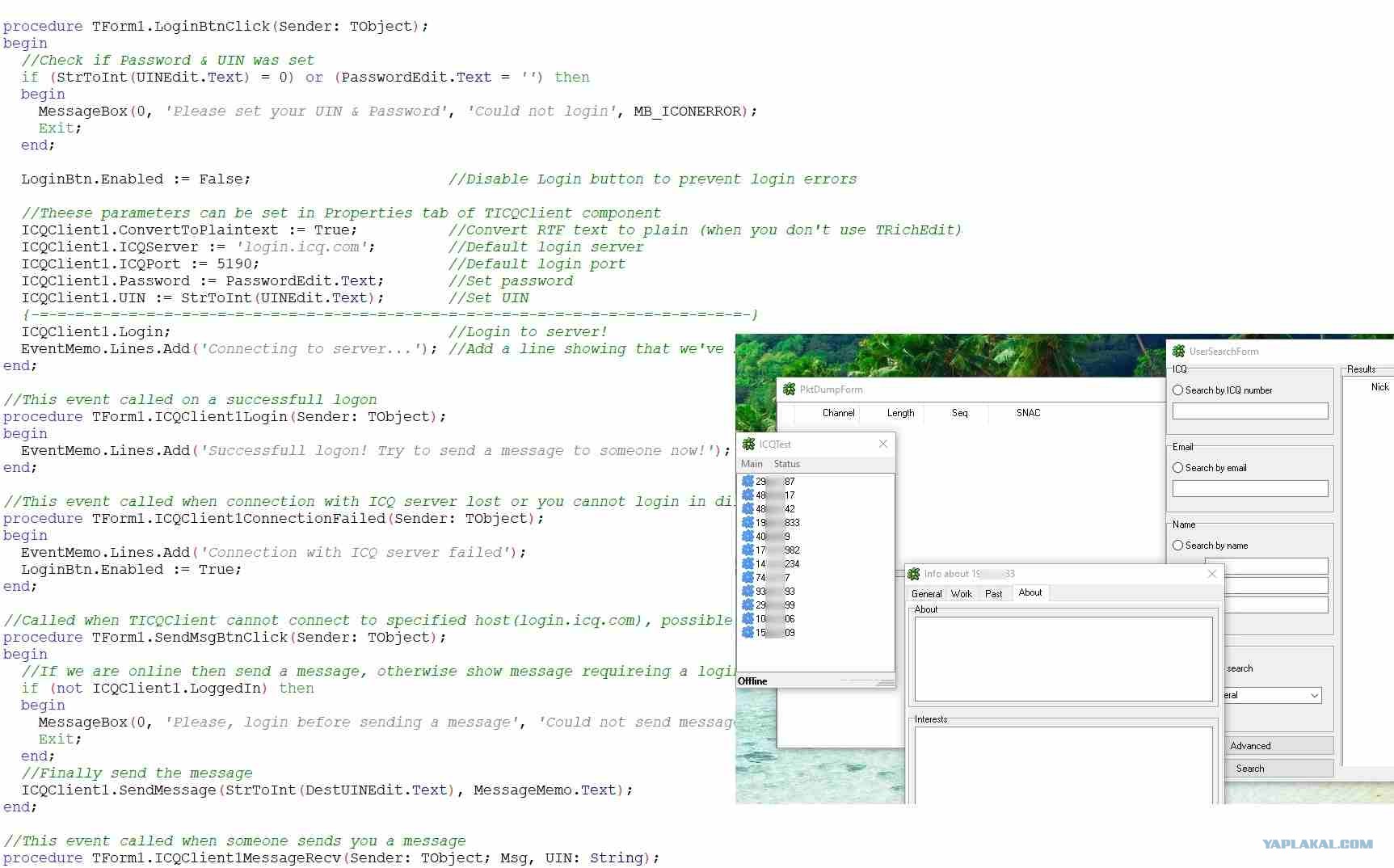Image resolution: width=1394 pixels, height=868 pixels.
Task: Select the contact icon beside 40…9
Action: 748,536
